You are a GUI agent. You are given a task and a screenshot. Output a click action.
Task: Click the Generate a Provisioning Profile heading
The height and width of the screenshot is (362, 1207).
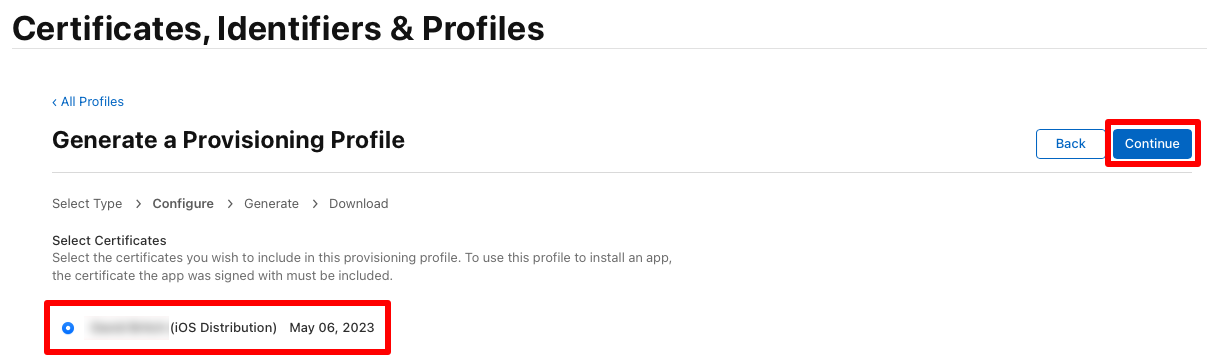[228, 140]
